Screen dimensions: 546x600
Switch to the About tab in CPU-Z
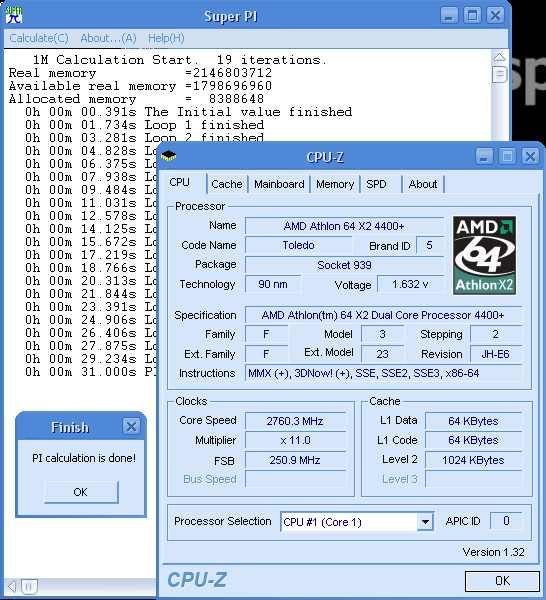point(423,184)
